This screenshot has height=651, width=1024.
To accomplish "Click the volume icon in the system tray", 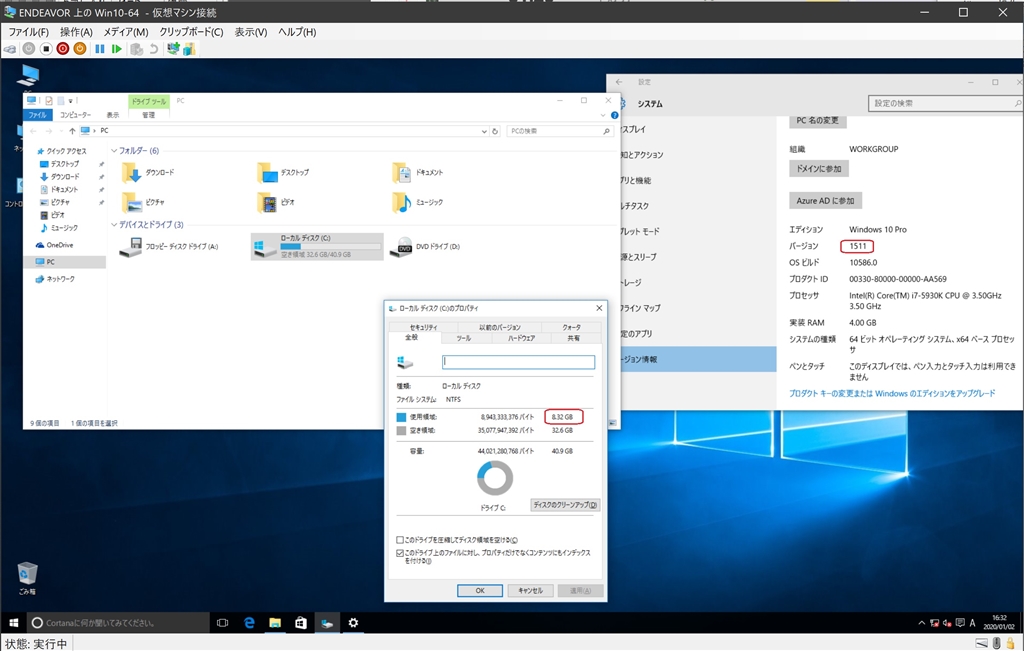I will pos(947,623).
